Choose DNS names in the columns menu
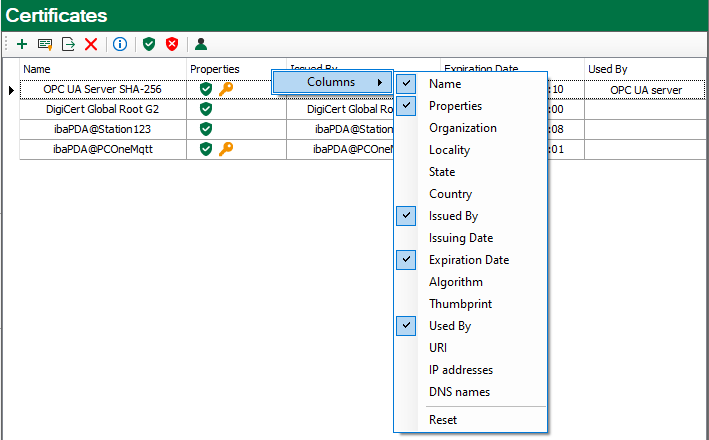709x440 pixels. click(x=459, y=392)
